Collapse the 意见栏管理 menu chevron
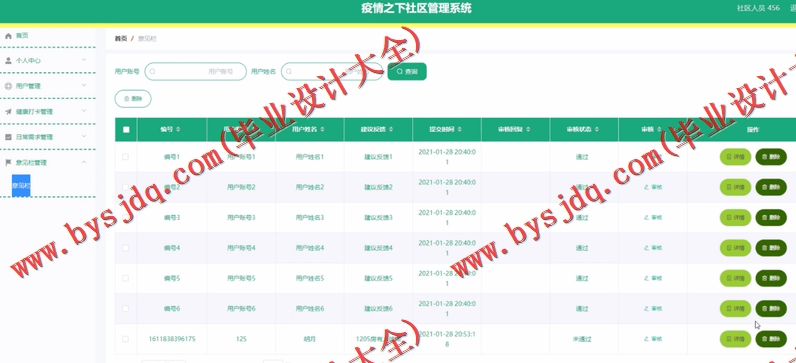The height and width of the screenshot is (363, 796). click(84, 162)
